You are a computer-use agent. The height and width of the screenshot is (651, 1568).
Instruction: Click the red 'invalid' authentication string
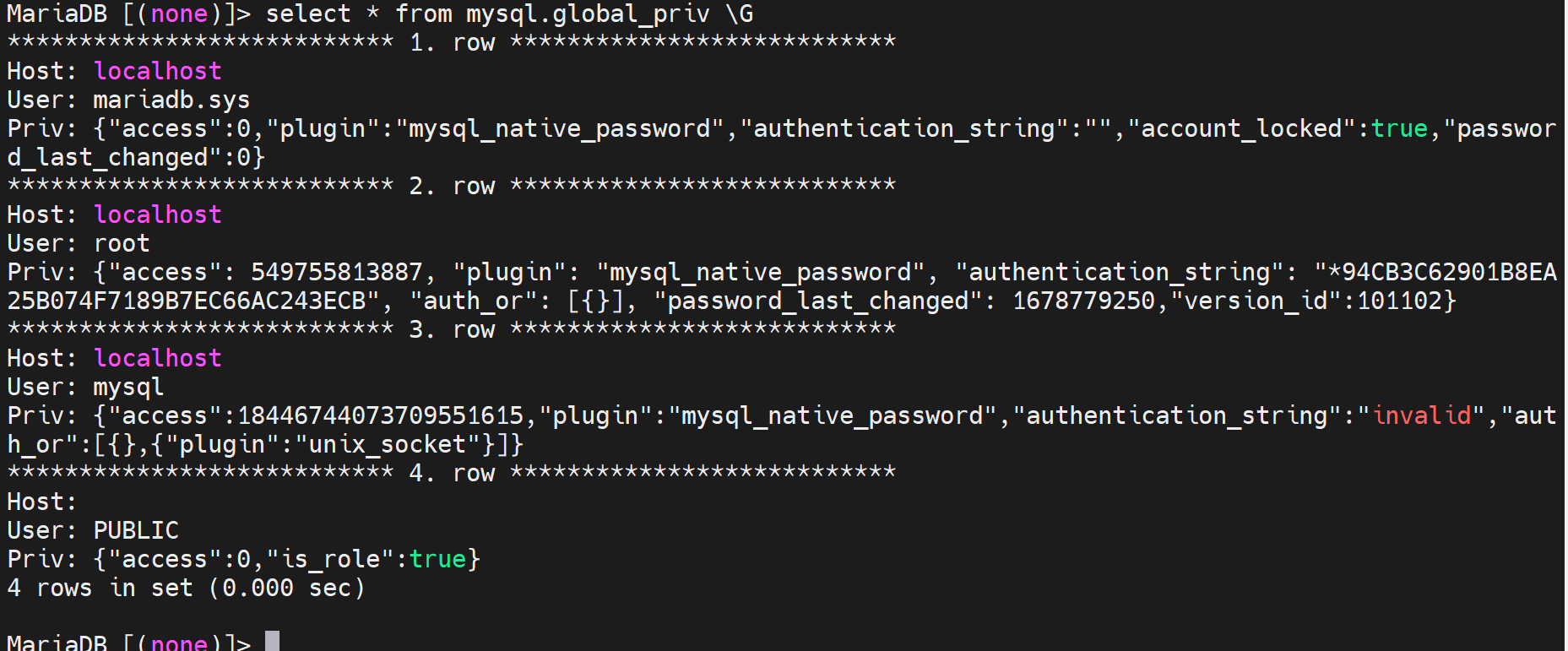(x=1422, y=415)
